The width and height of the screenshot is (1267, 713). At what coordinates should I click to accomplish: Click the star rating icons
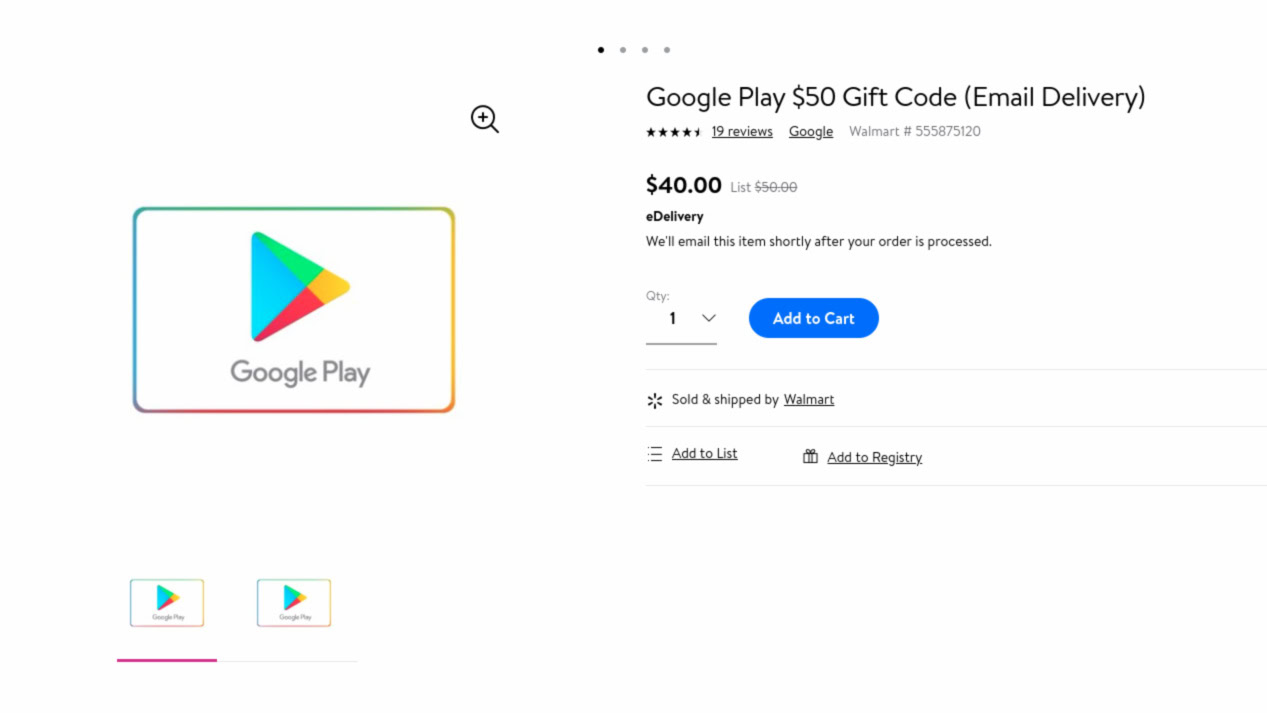click(x=673, y=132)
